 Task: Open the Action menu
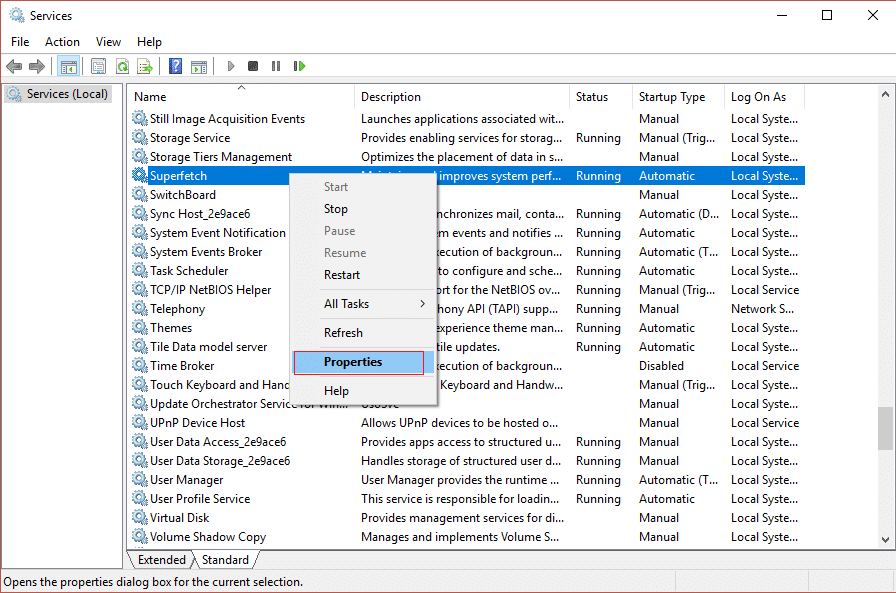click(62, 42)
